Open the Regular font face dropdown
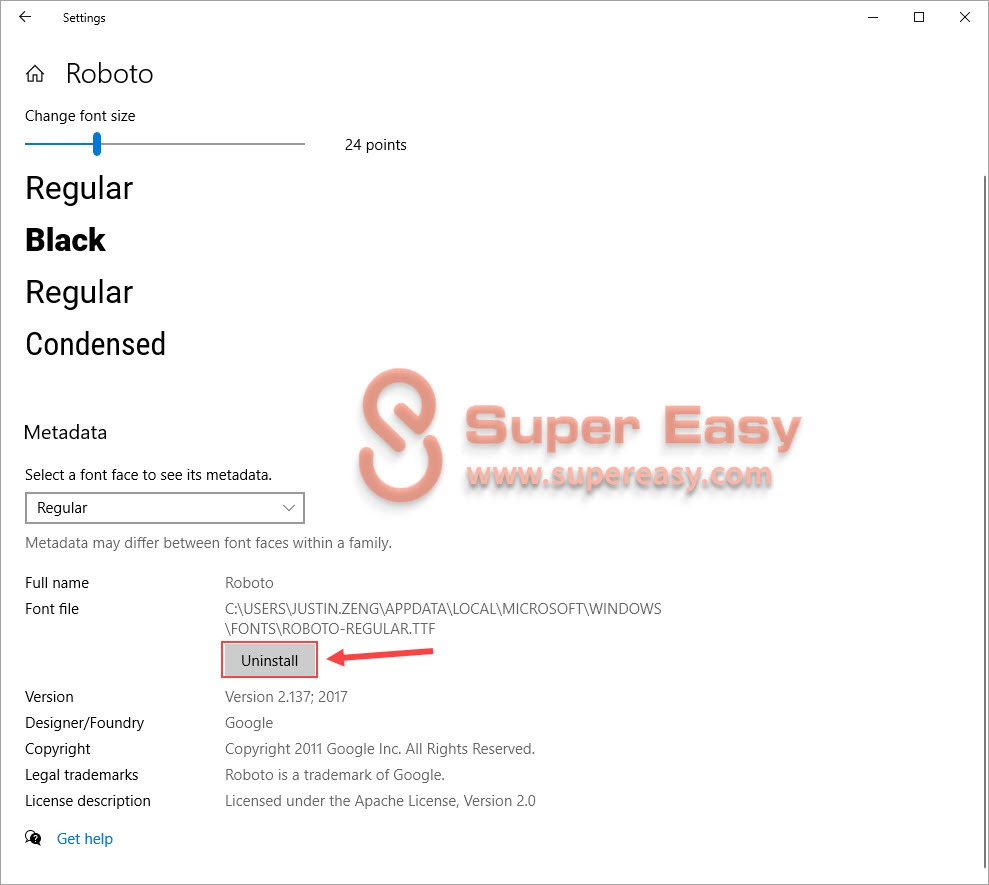 pyautogui.click(x=165, y=508)
